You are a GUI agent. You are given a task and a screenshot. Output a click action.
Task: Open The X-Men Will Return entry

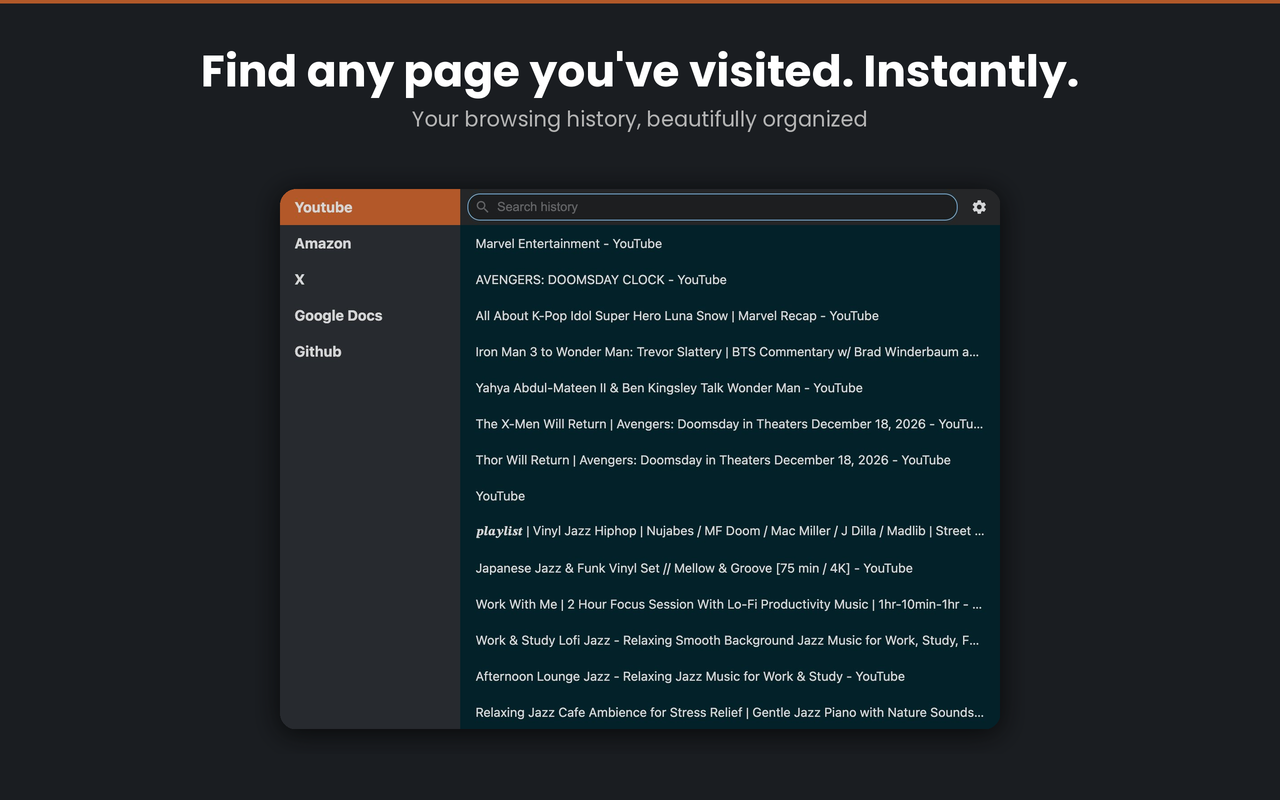pyautogui.click(x=730, y=423)
